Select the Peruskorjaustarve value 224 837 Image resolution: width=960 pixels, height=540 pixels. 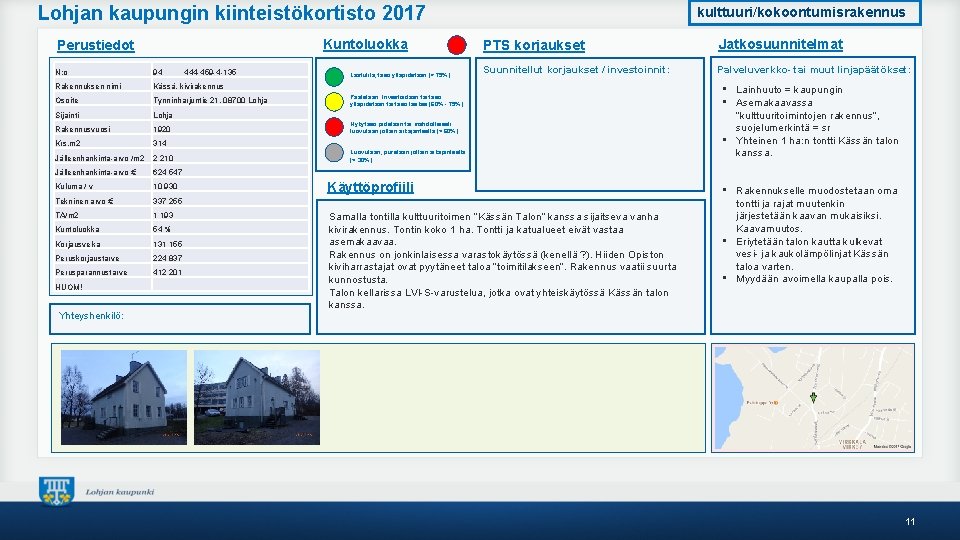point(168,258)
